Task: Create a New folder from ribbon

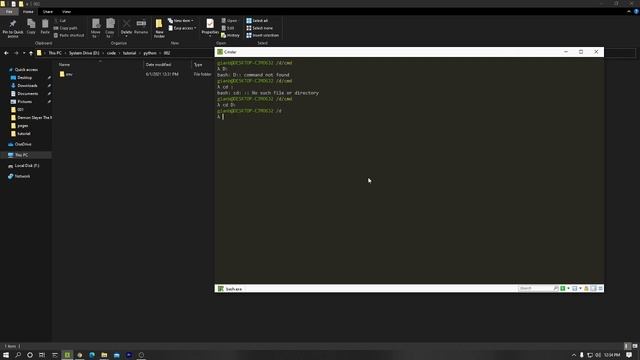Action: [159, 28]
